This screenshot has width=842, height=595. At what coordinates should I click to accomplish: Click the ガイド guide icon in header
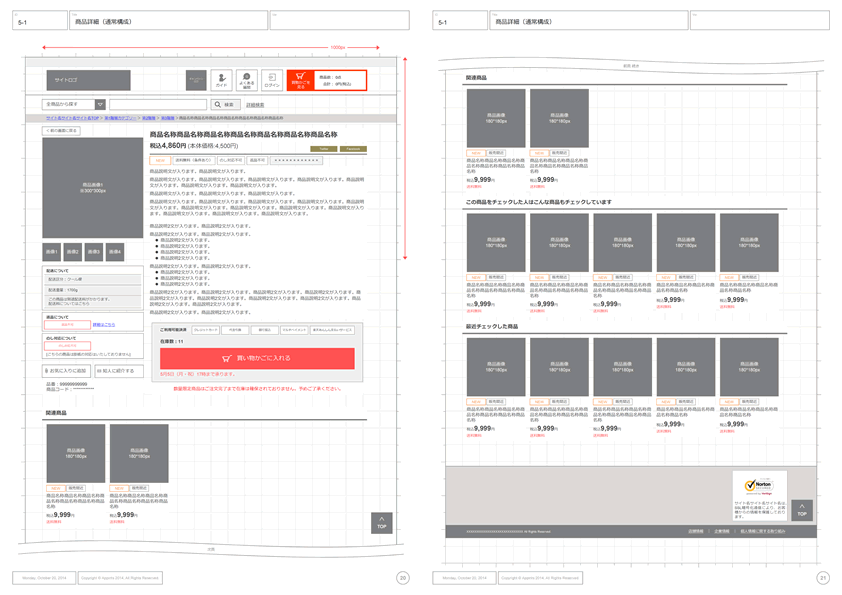(x=221, y=80)
